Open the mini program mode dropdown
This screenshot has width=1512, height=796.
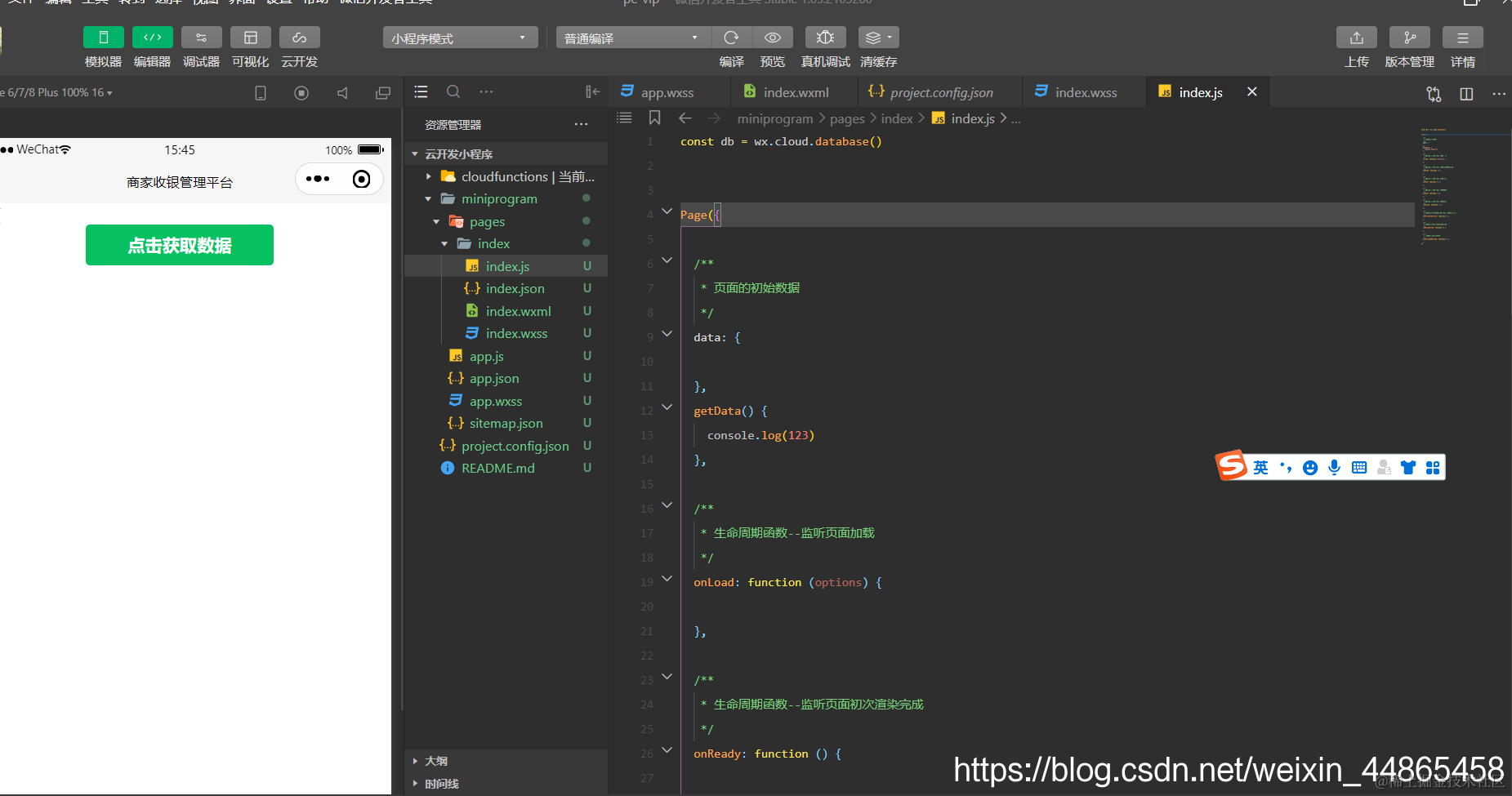coord(460,38)
